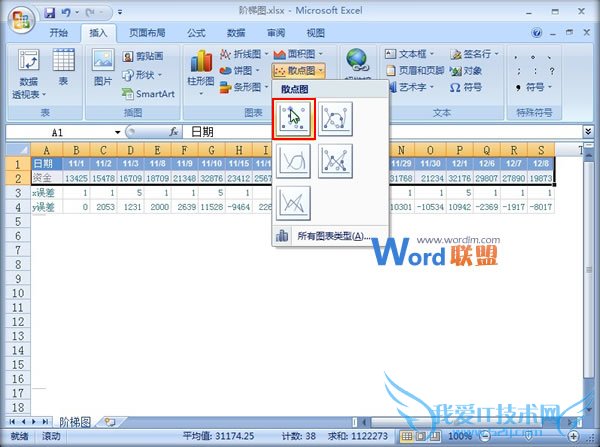Switch to the Data (数据) tab

(x=236, y=33)
